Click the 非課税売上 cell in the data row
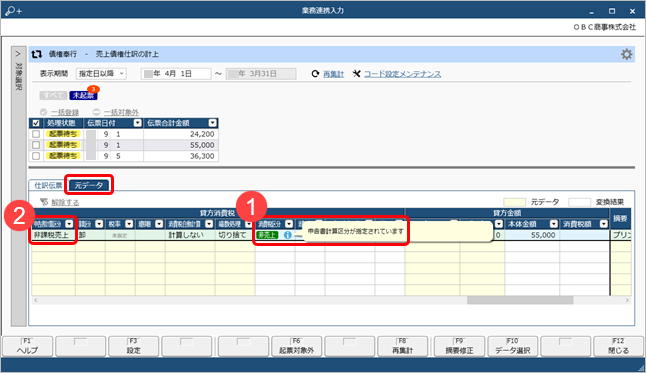Viewport: 646px width, 373px height. coord(54,235)
